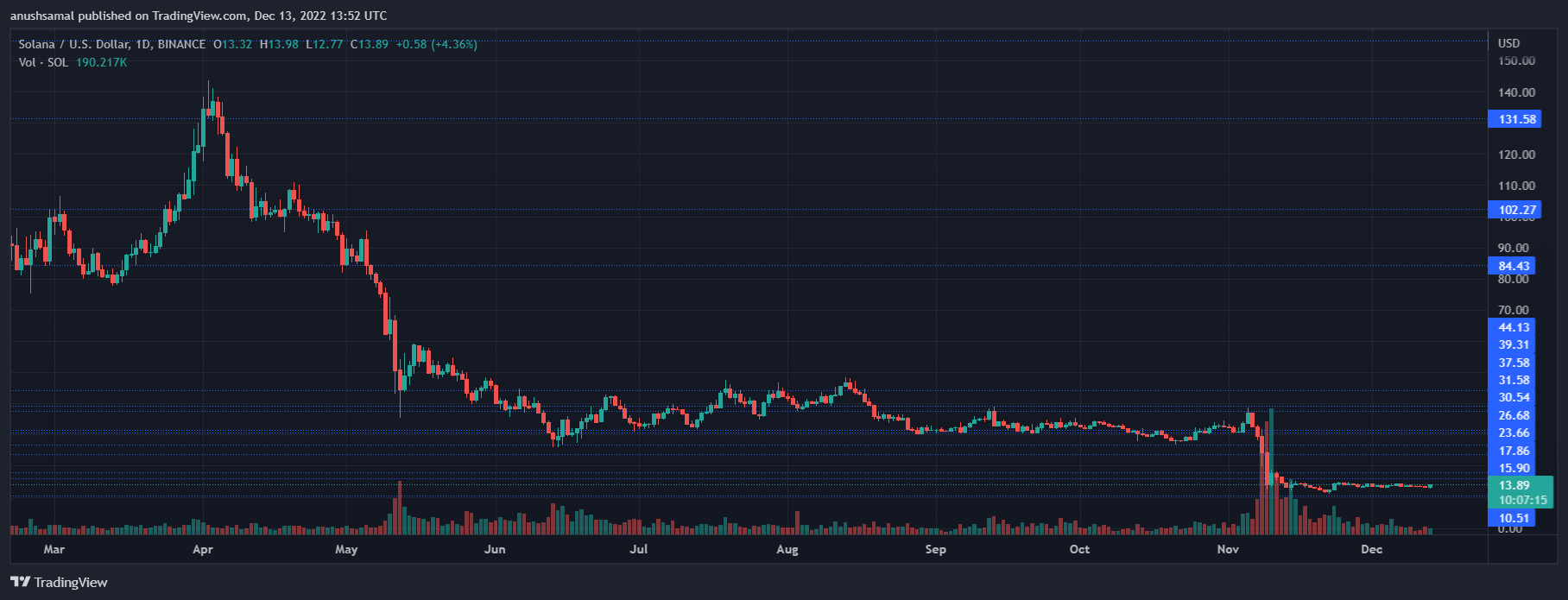Select the Jul marker on time axis
The height and width of the screenshot is (600, 1568).
(x=638, y=549)
